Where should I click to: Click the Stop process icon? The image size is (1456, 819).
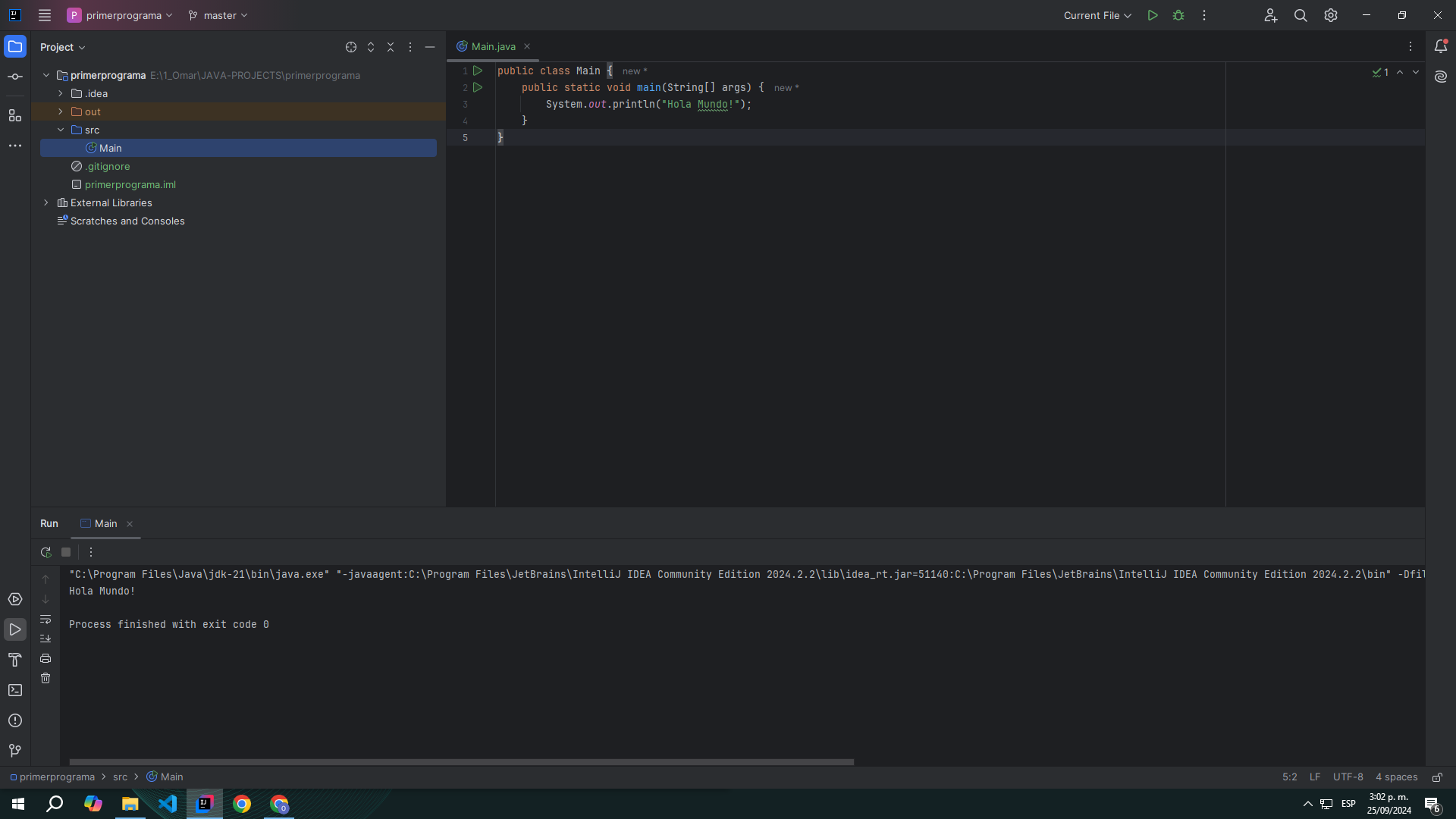pyautogui.click(x=65, y=552)
